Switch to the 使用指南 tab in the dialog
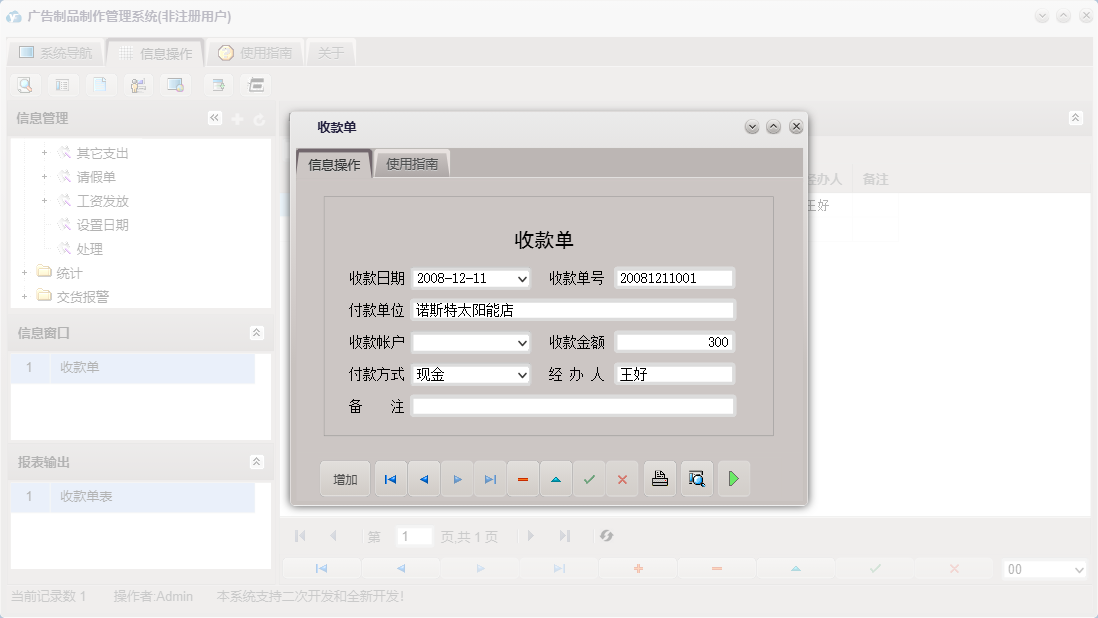This screenshot has width=1098, height=618. click(x=414, y=162)
